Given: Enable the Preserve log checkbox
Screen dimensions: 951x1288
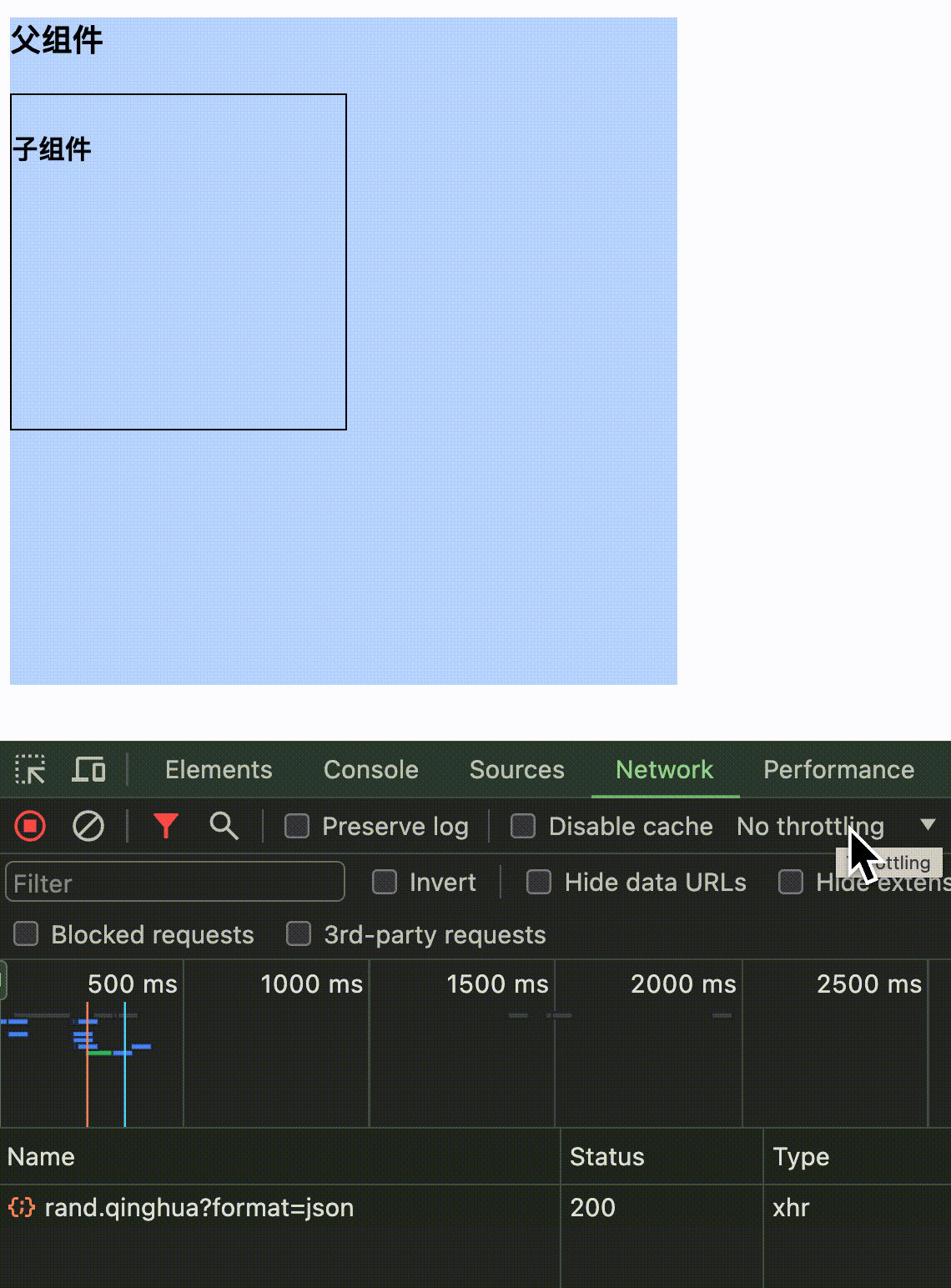Looking at the screenshot, I should click(297, 826).
